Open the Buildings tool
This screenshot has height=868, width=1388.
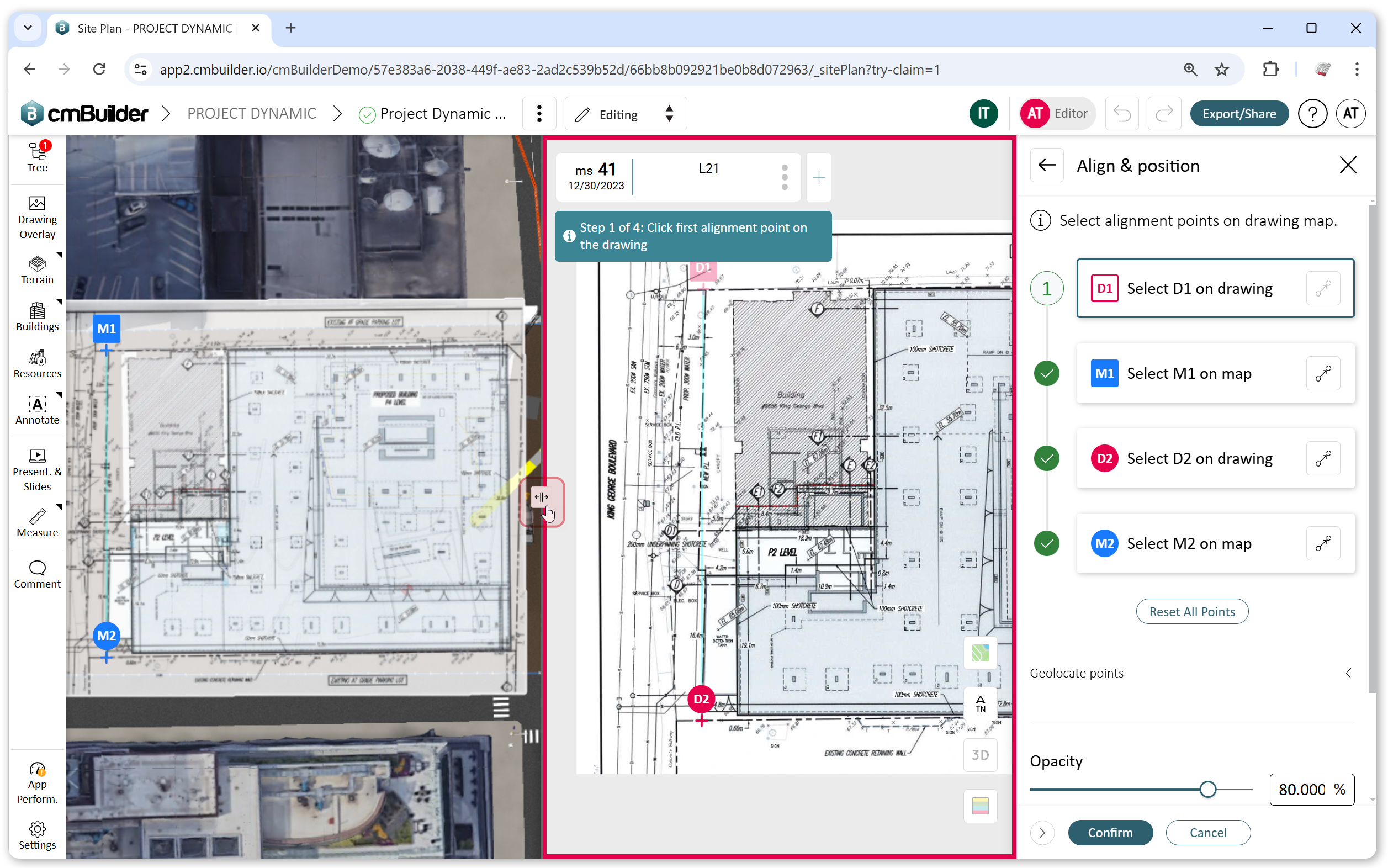tap(38, 317)
